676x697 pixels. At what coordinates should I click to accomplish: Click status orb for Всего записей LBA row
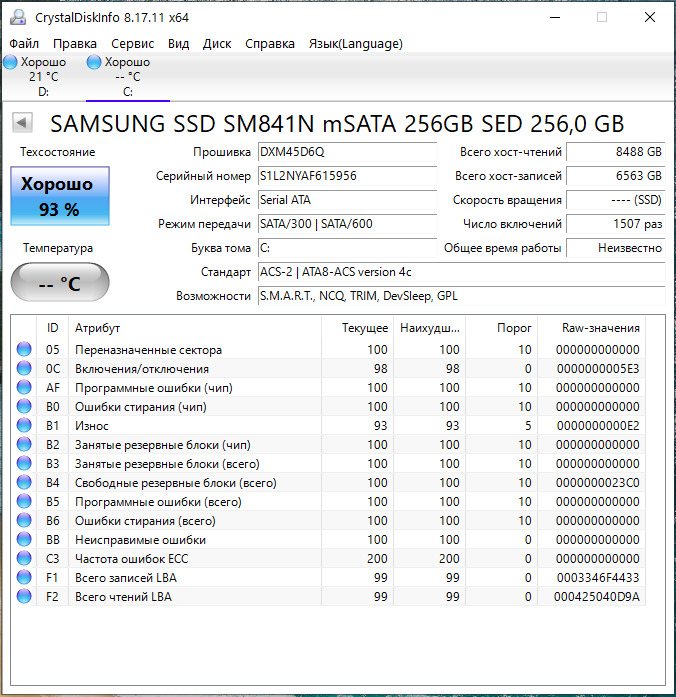pos(24,578)
